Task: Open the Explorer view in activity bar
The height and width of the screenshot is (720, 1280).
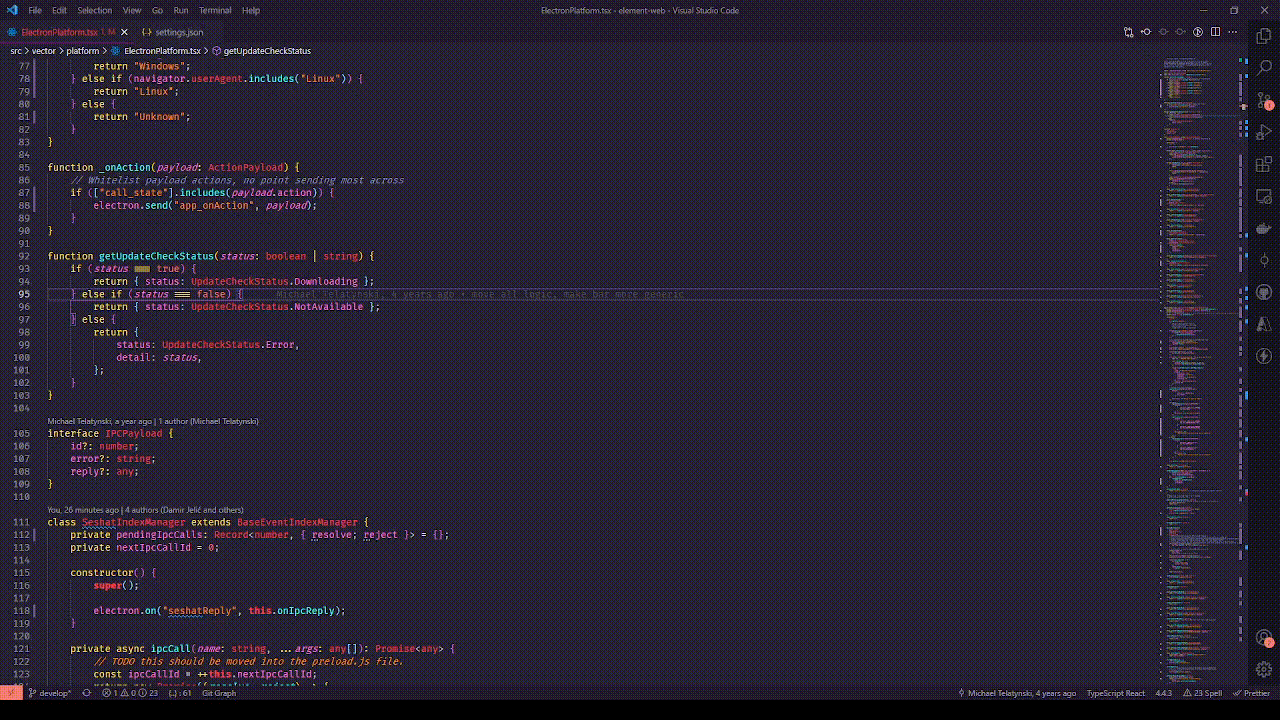Action: pyautogui.click(x=1264, y=36)
